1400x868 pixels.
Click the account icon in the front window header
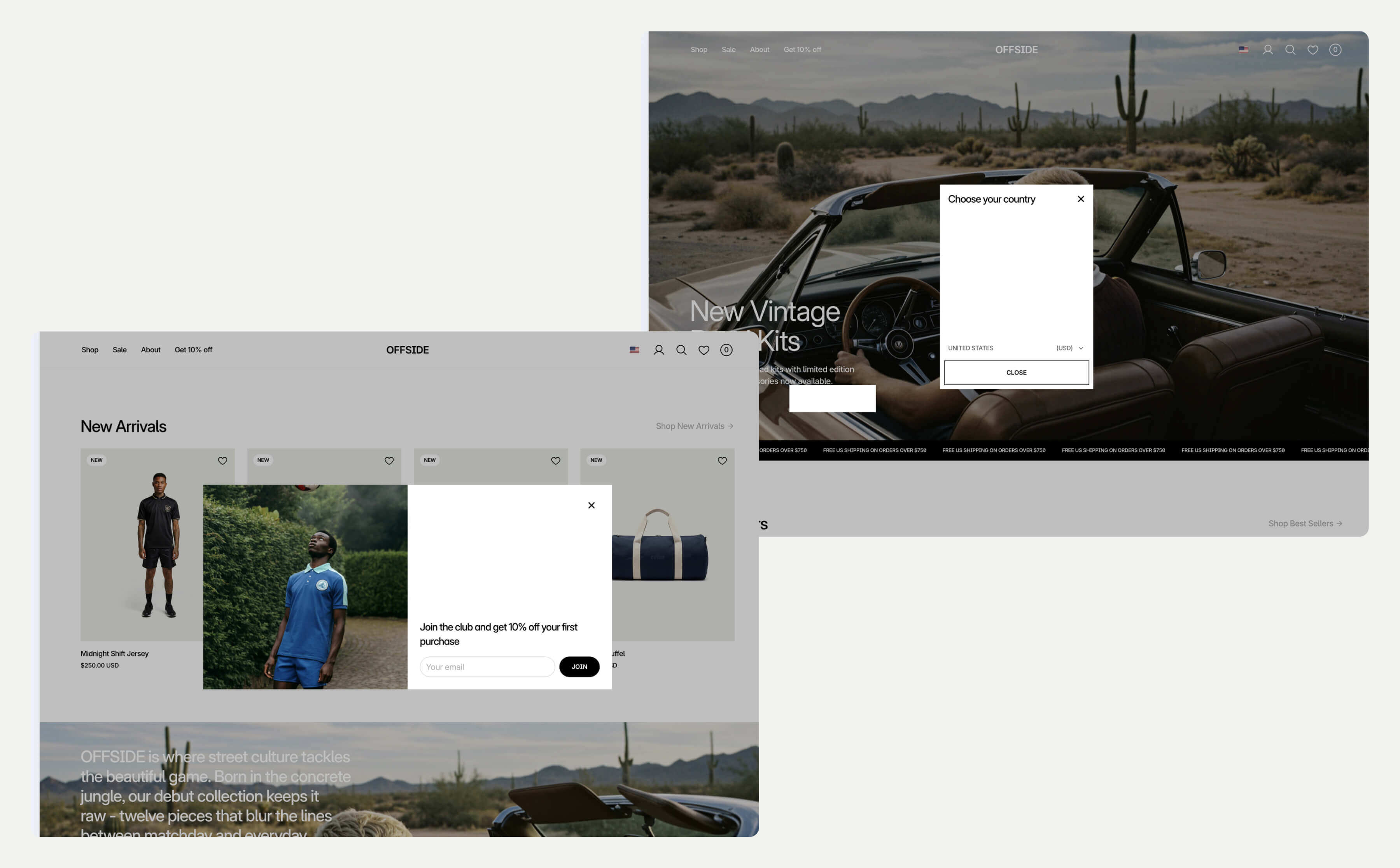[658, 350]
